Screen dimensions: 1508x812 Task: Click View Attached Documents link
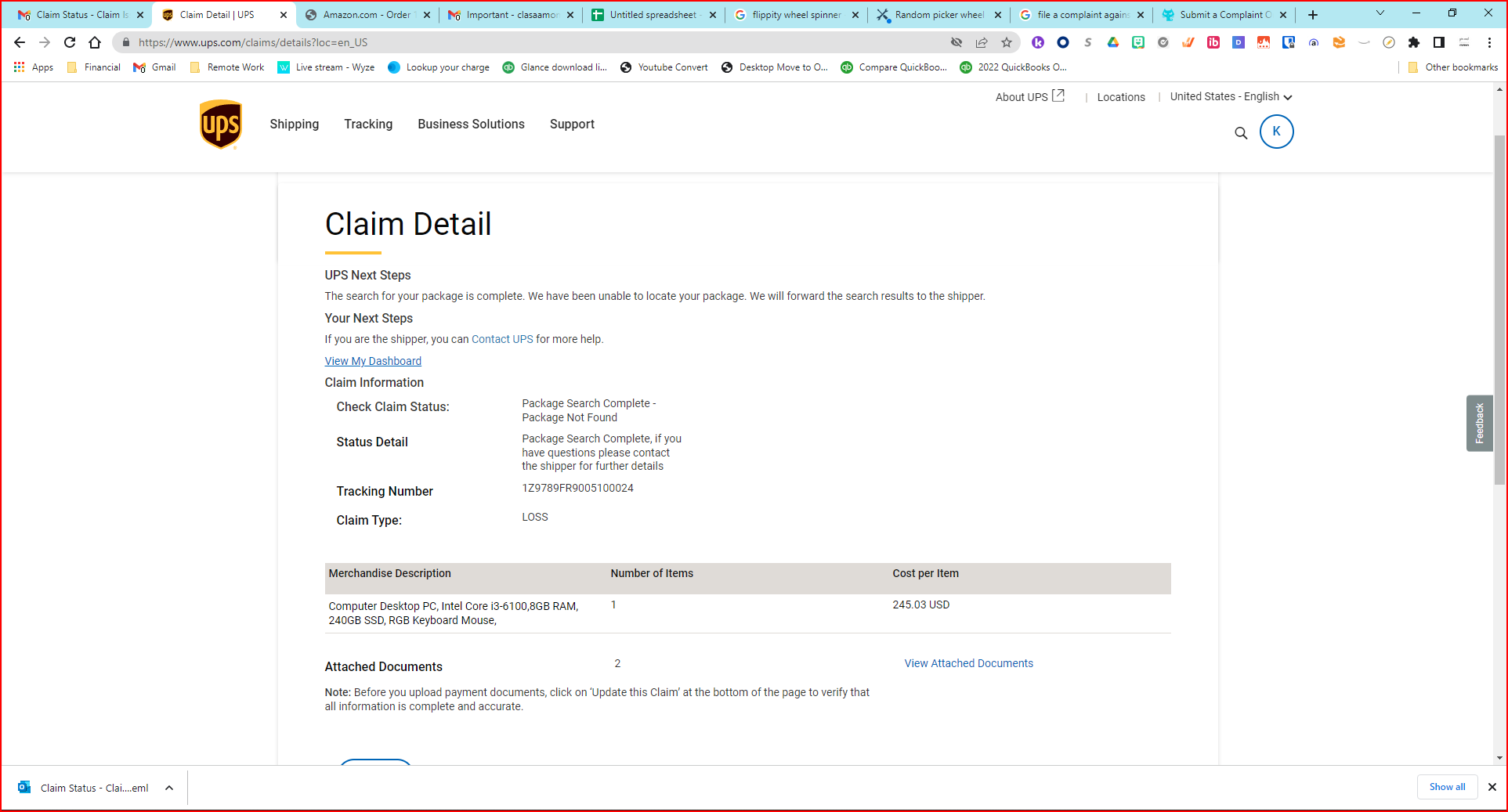pos(968,663)
